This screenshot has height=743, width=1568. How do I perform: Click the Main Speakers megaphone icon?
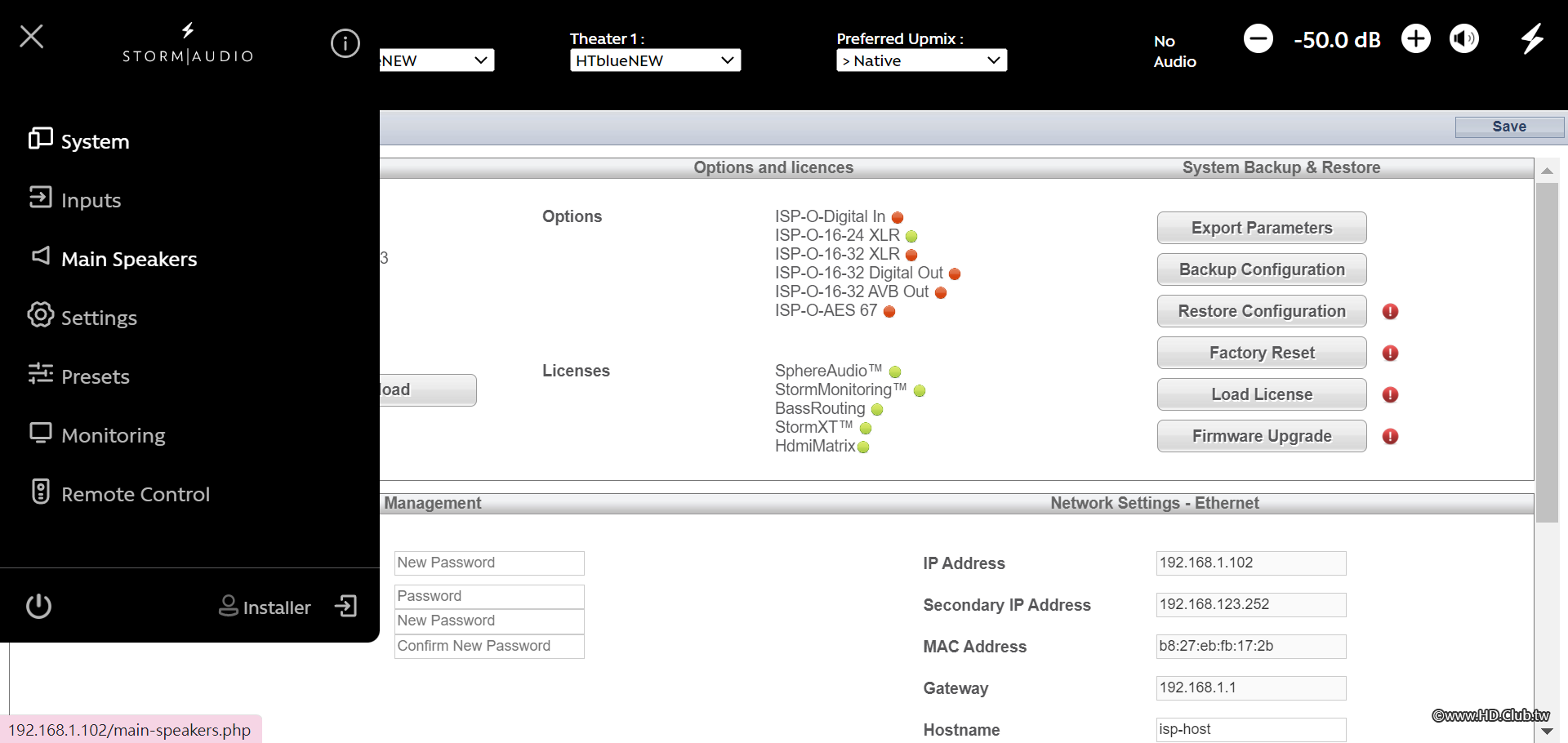click(41, 256)
